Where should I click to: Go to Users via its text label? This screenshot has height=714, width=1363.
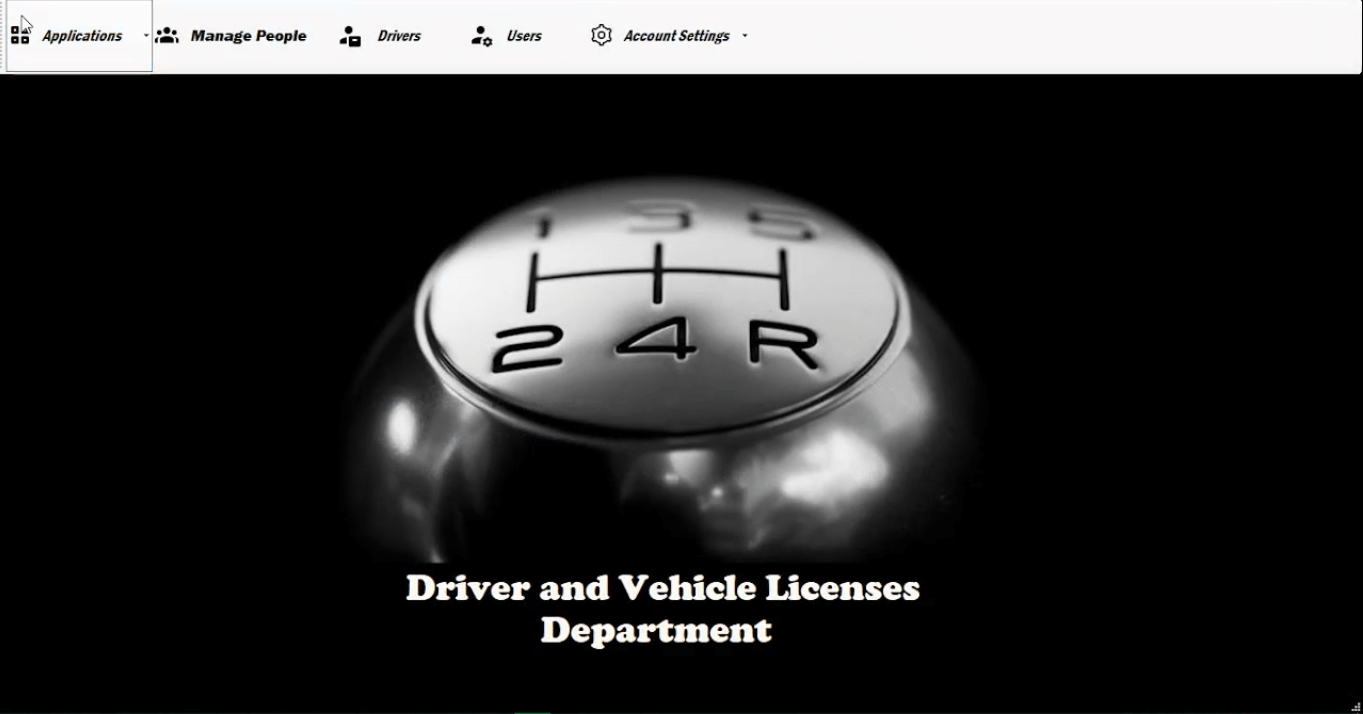click(x=524, y=36)
